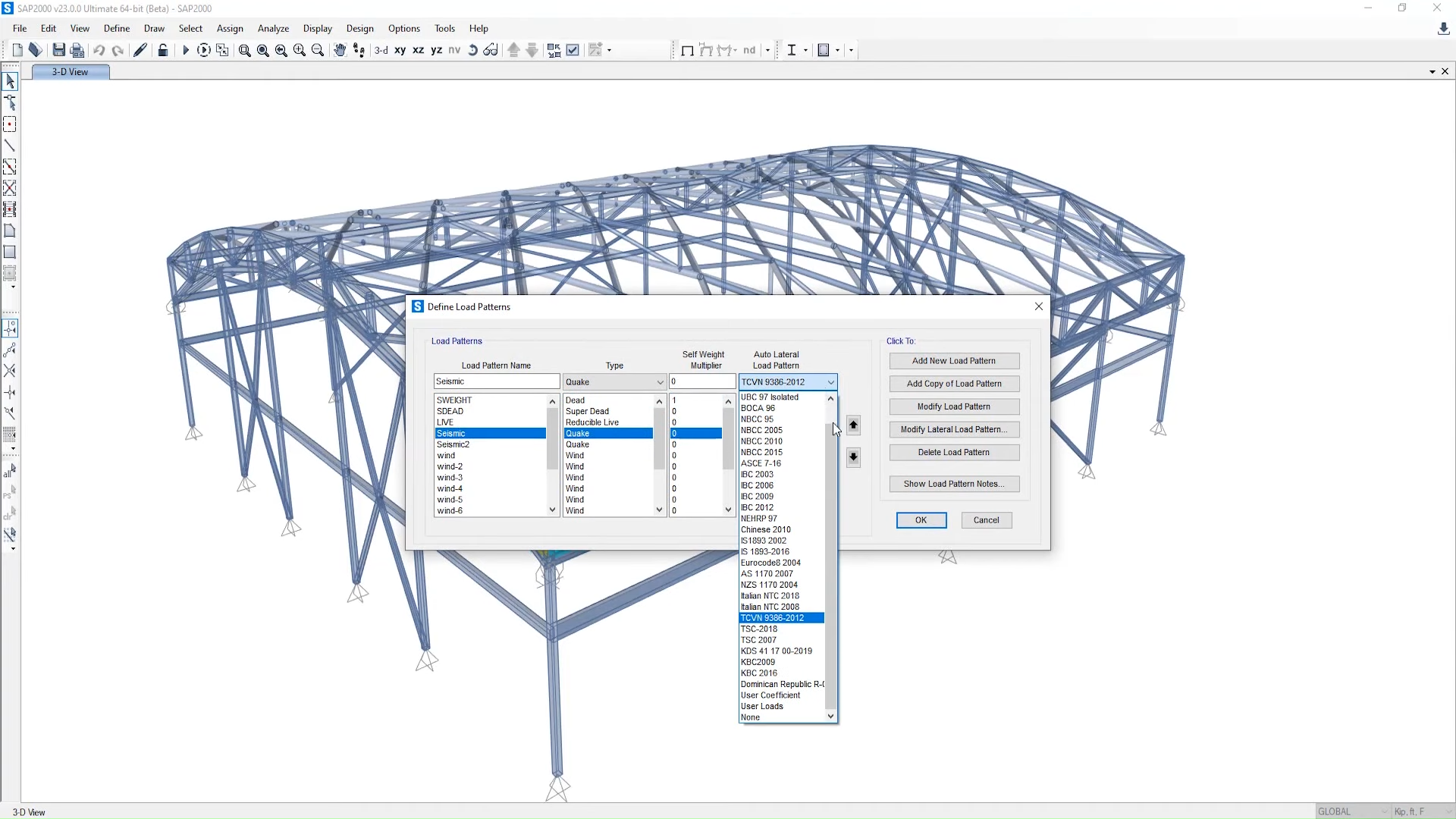This screenshot has height=819, width=1456.
Task: Move load pattern up with arrow button
Action: pyautogui.click(x=853, y=425)
